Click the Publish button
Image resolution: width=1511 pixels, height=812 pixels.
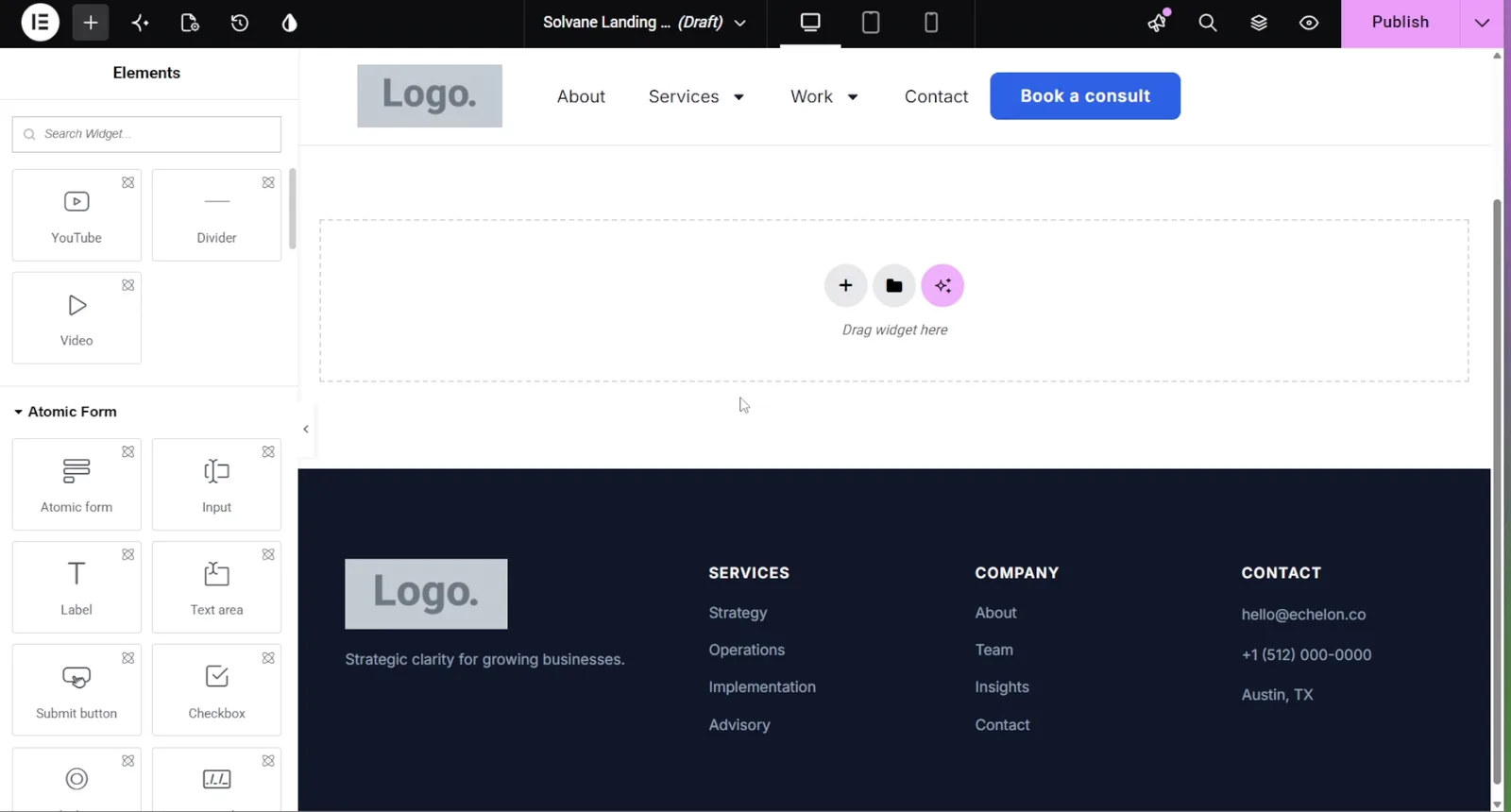[1401, 23]
